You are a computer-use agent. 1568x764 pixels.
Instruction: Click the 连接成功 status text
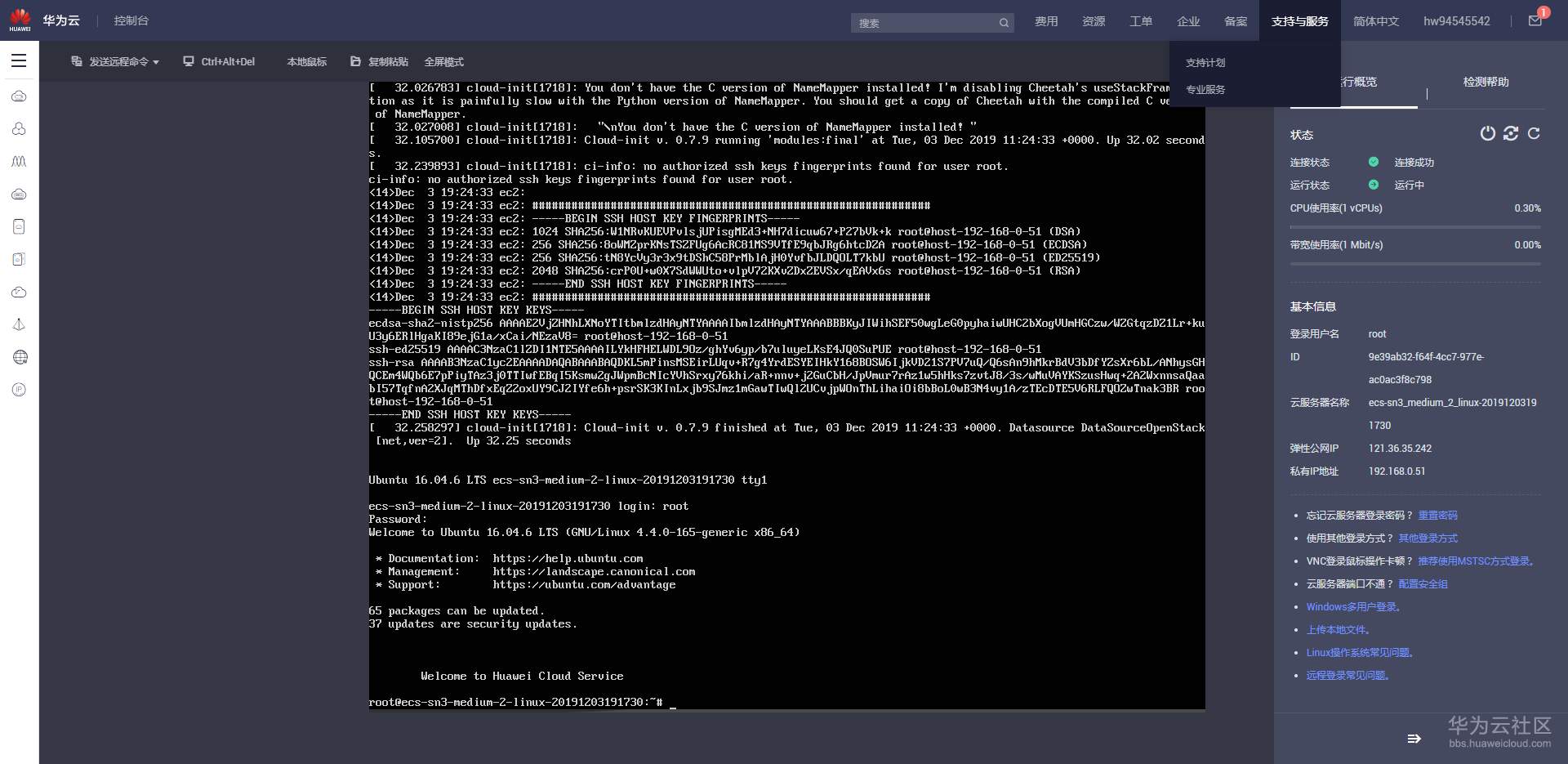tap(1414, 163)
